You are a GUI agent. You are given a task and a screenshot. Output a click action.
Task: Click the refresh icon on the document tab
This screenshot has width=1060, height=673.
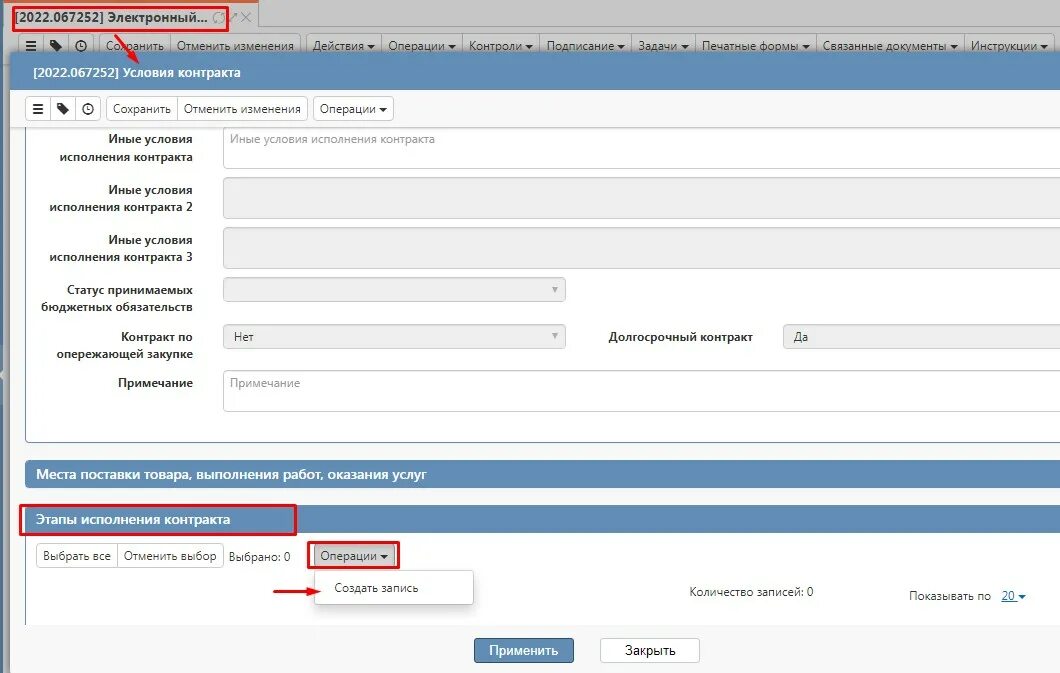point(218,18)
